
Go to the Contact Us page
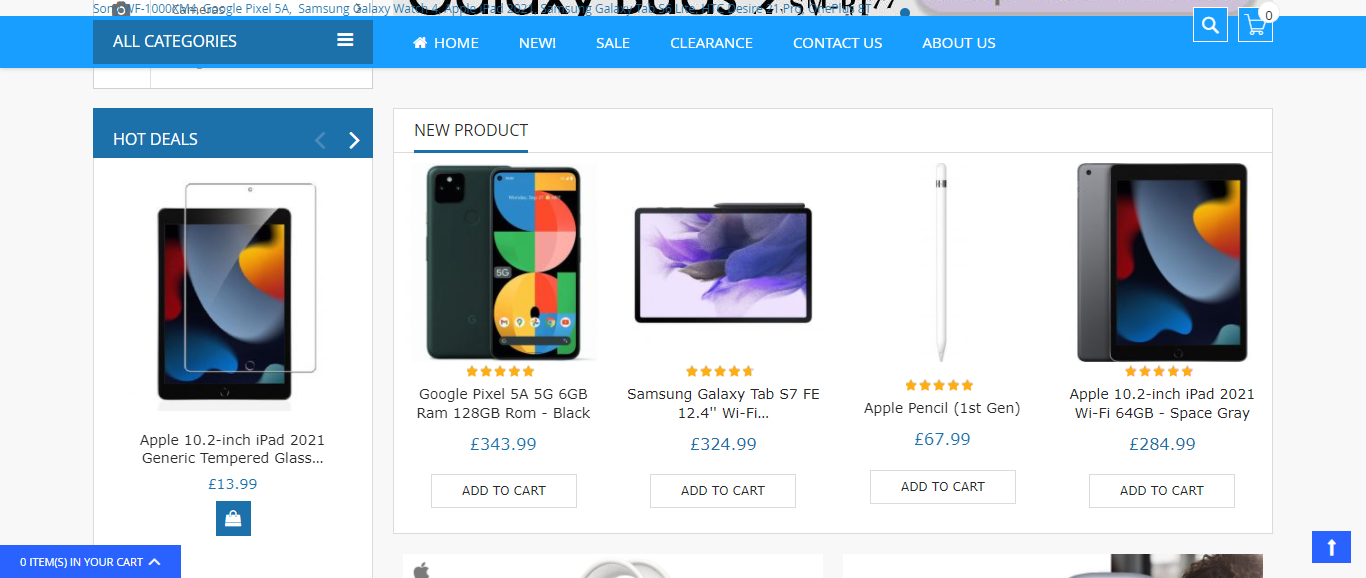tap(837, 43)
